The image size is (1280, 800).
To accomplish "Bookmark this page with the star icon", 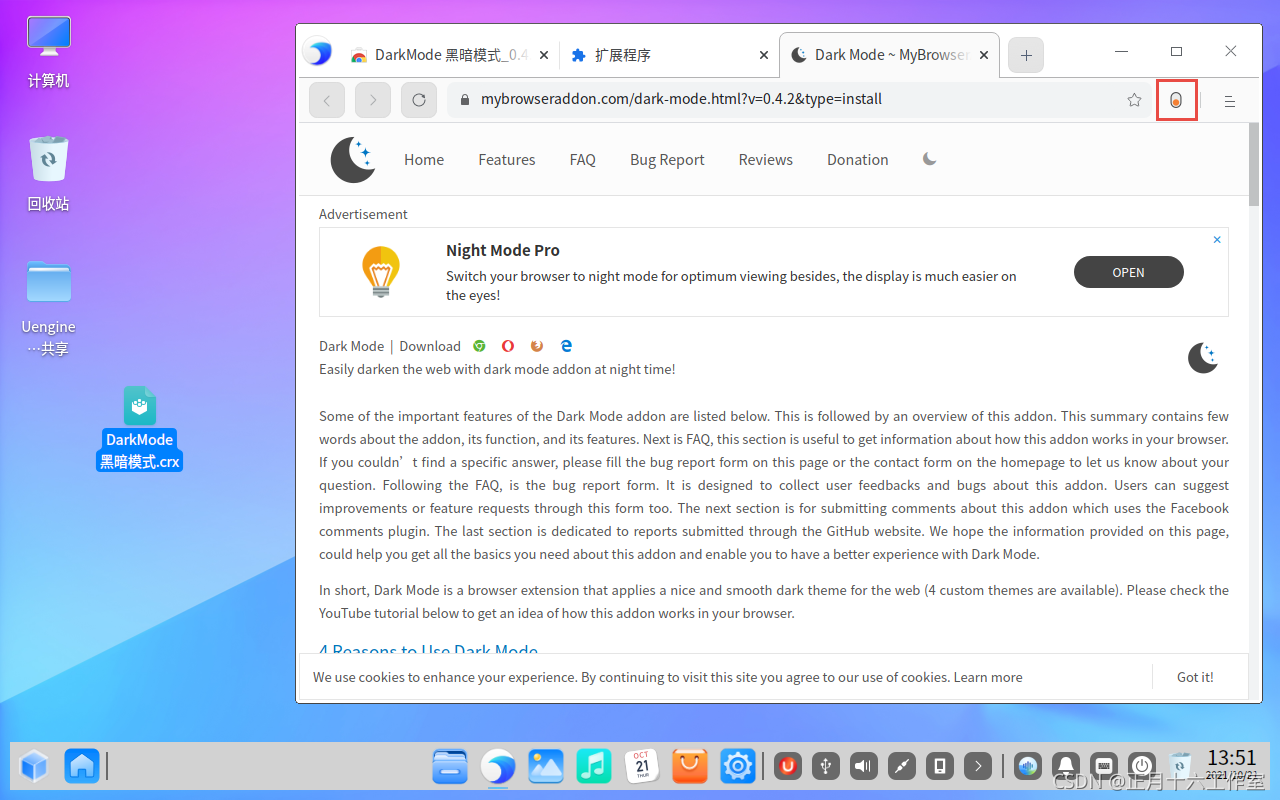I will 1134,100.
